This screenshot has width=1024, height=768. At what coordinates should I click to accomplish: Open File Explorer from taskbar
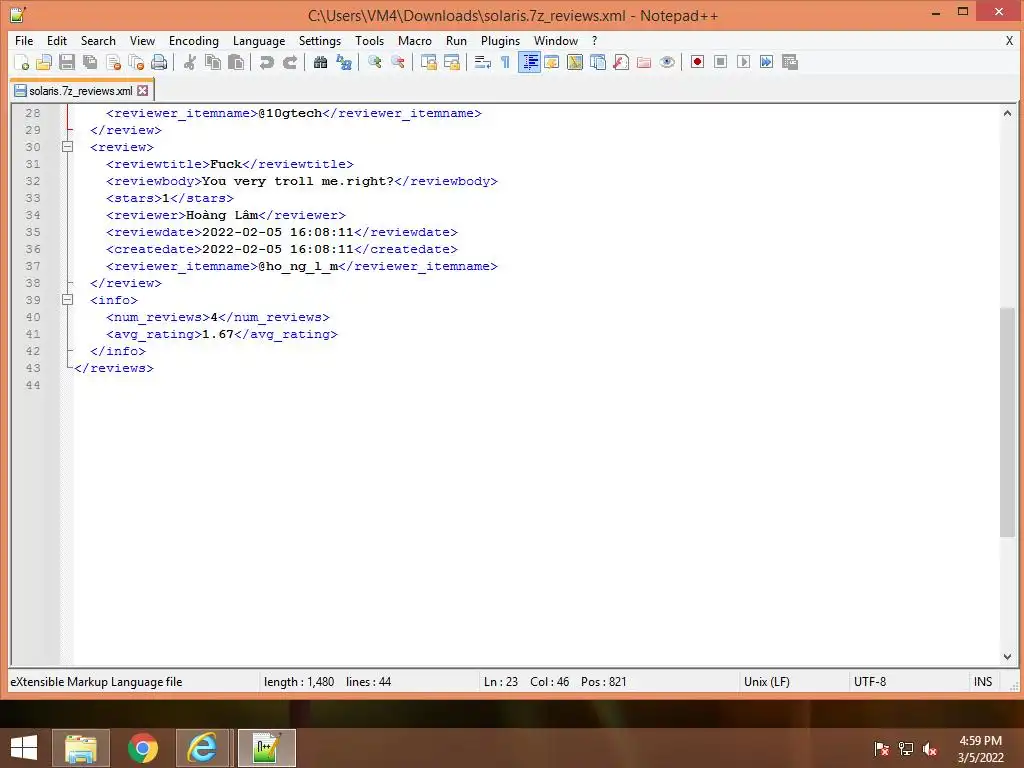81,748
